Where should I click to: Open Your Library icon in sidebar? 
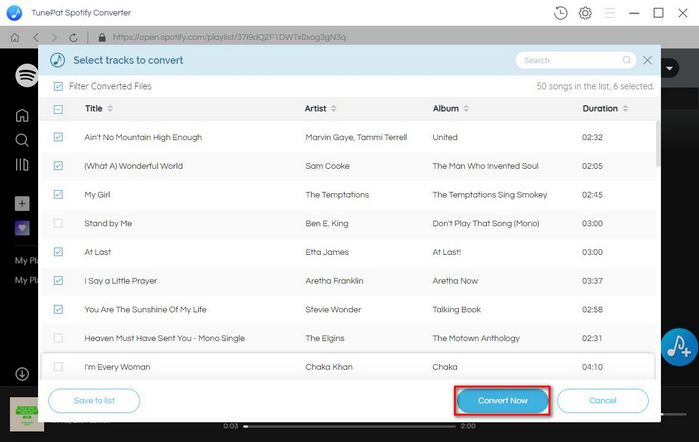coord(22,165)
